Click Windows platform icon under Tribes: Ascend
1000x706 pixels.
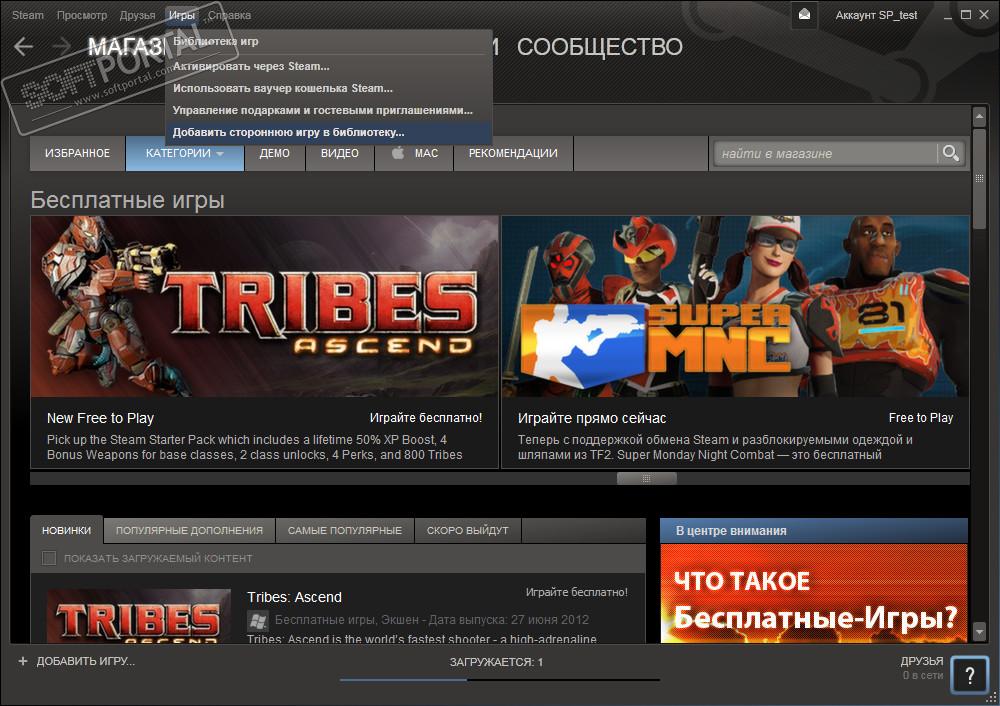pos(258,620)
